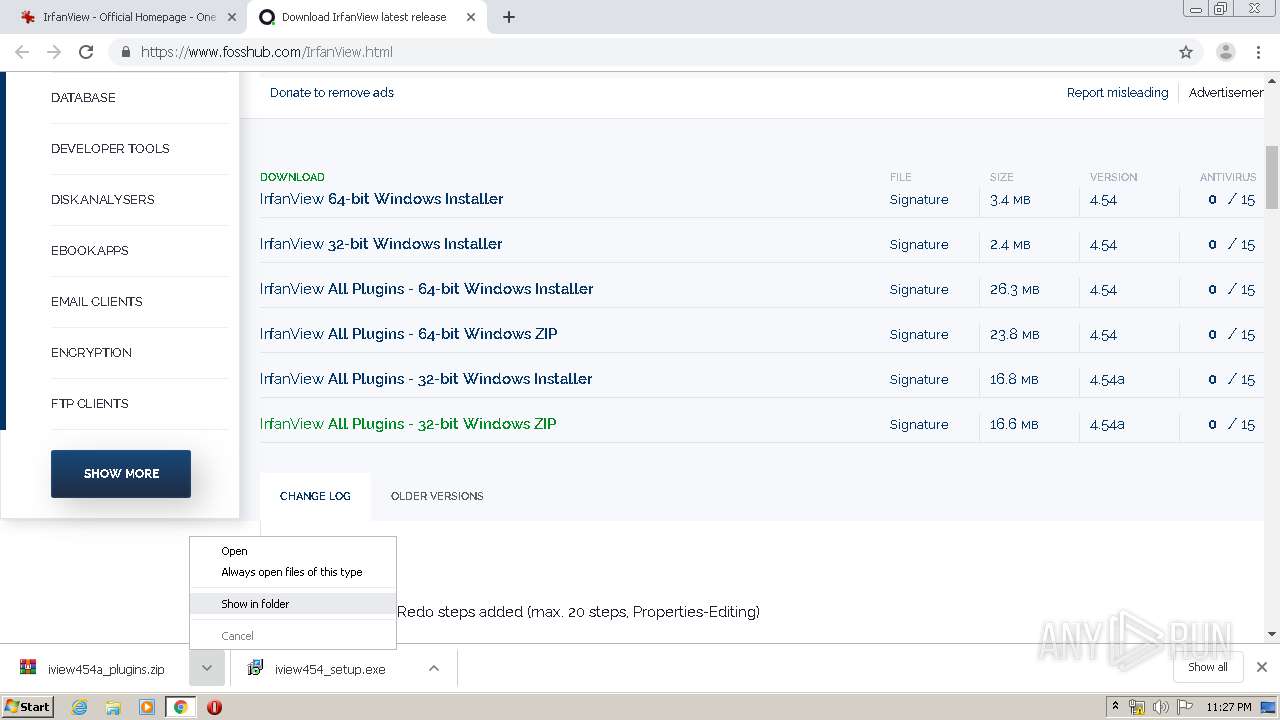Image resolution: width=1280 pixels, height=720 pixels.
Task: Open the volume tray icon
Action: click(x=1161, y=707)
